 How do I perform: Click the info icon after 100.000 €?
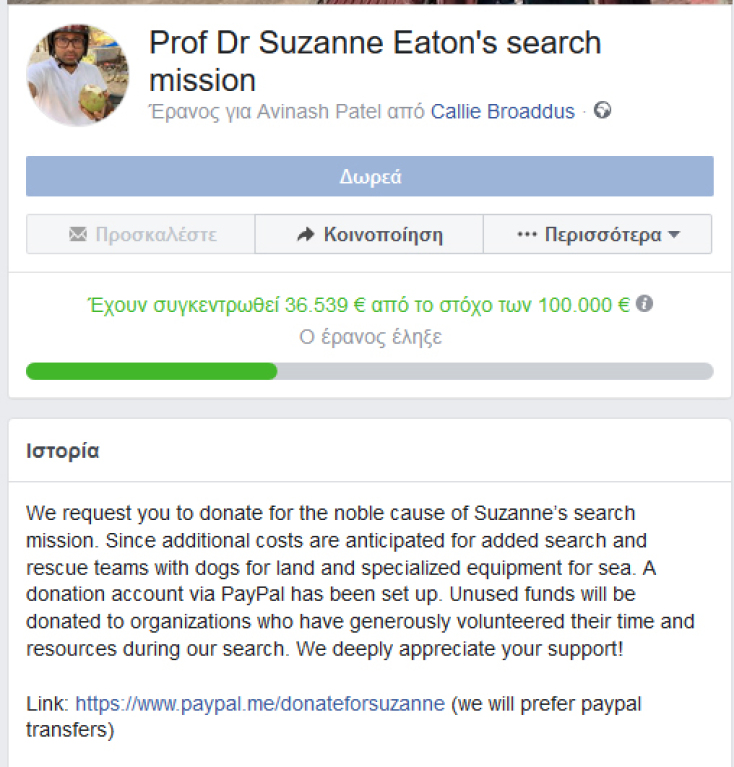645,304
